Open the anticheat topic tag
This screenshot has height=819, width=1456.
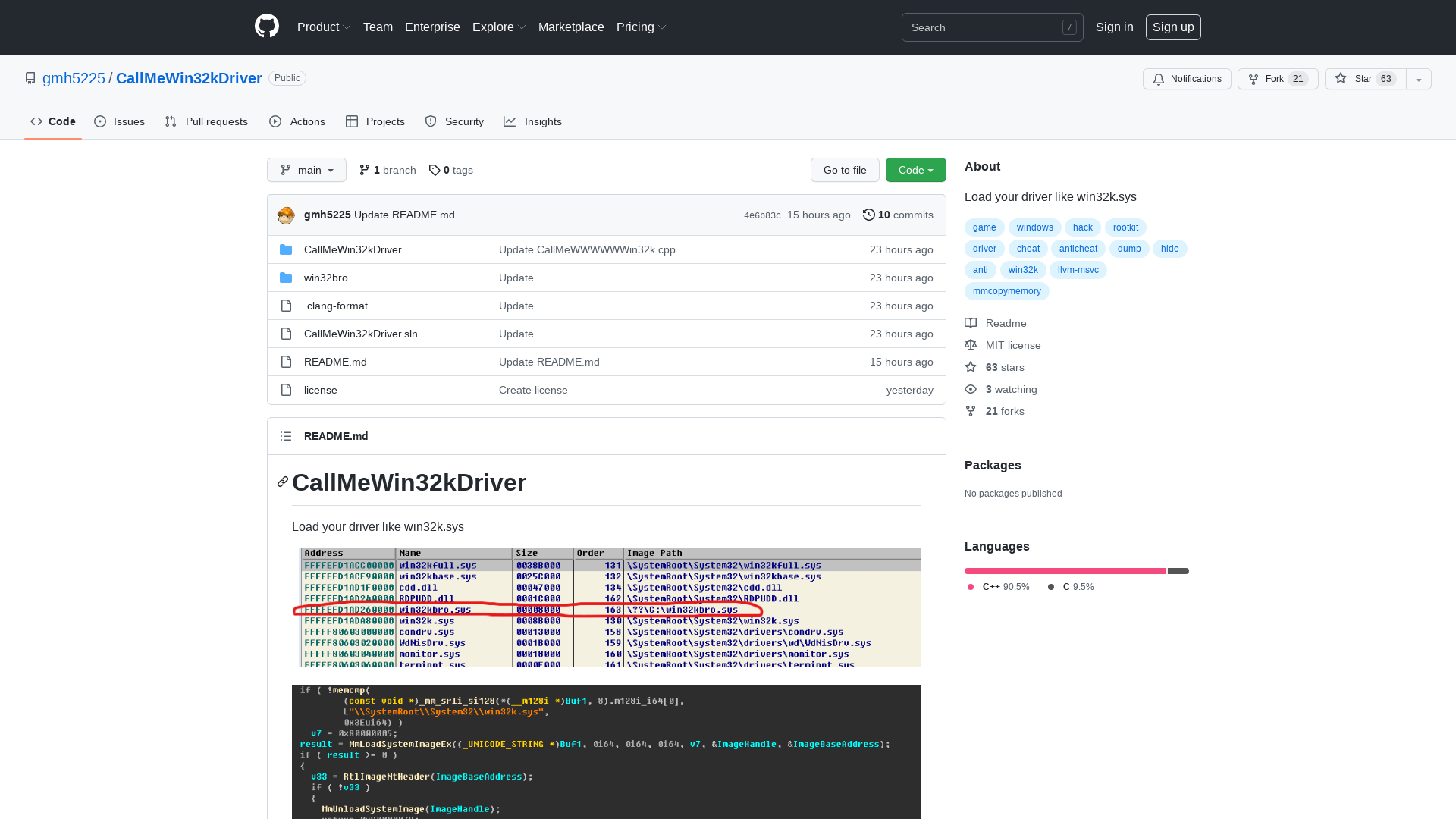tap(1078, 249)
